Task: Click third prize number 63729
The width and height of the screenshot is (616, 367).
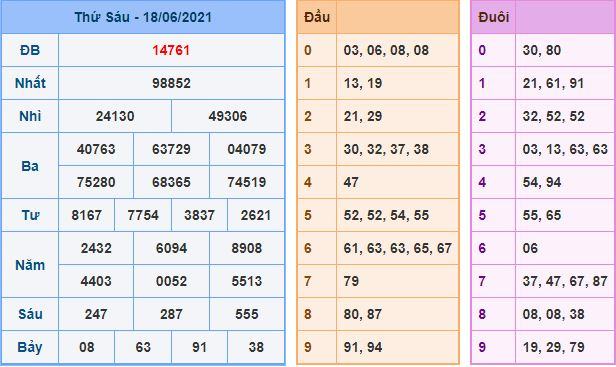Action: tap(171, 149)
